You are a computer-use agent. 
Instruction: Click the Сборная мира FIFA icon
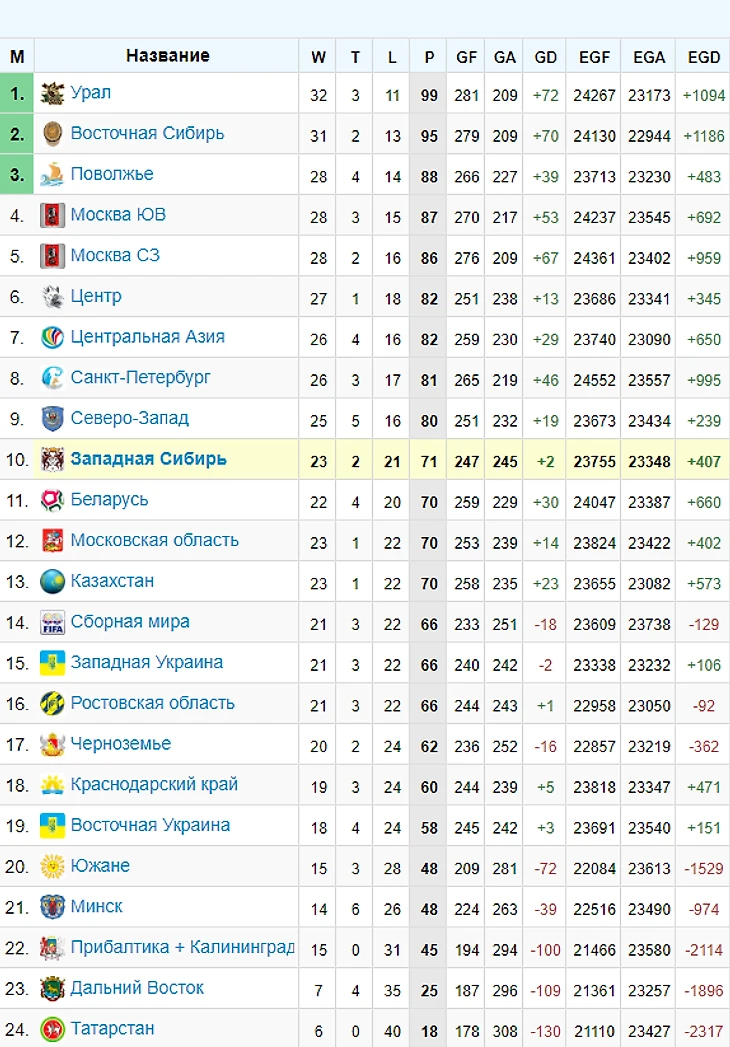52,622
